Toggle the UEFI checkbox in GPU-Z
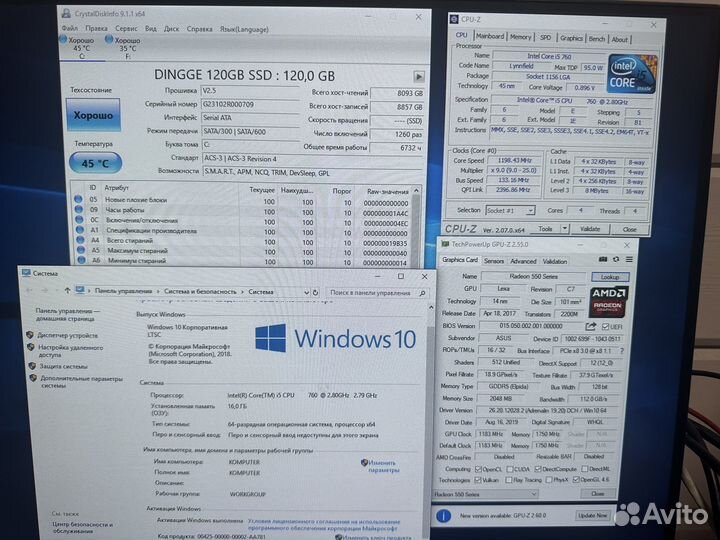The width and height of the screenshot is (720, 540). 605,326
